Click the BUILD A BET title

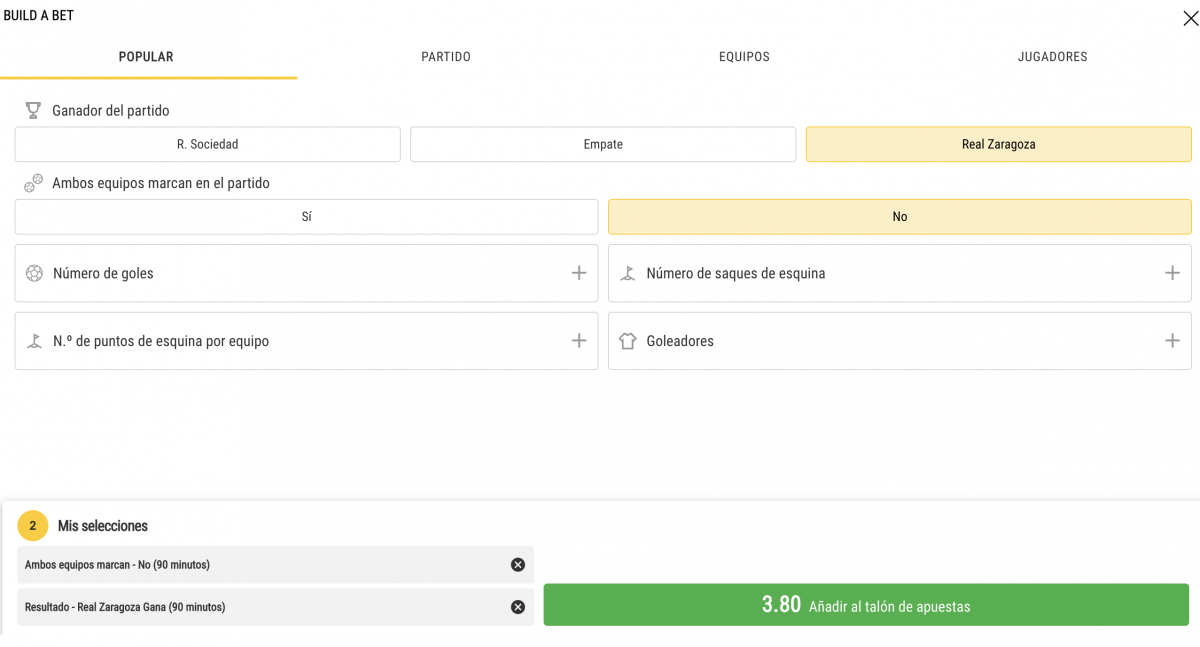(x=38, y=16)
